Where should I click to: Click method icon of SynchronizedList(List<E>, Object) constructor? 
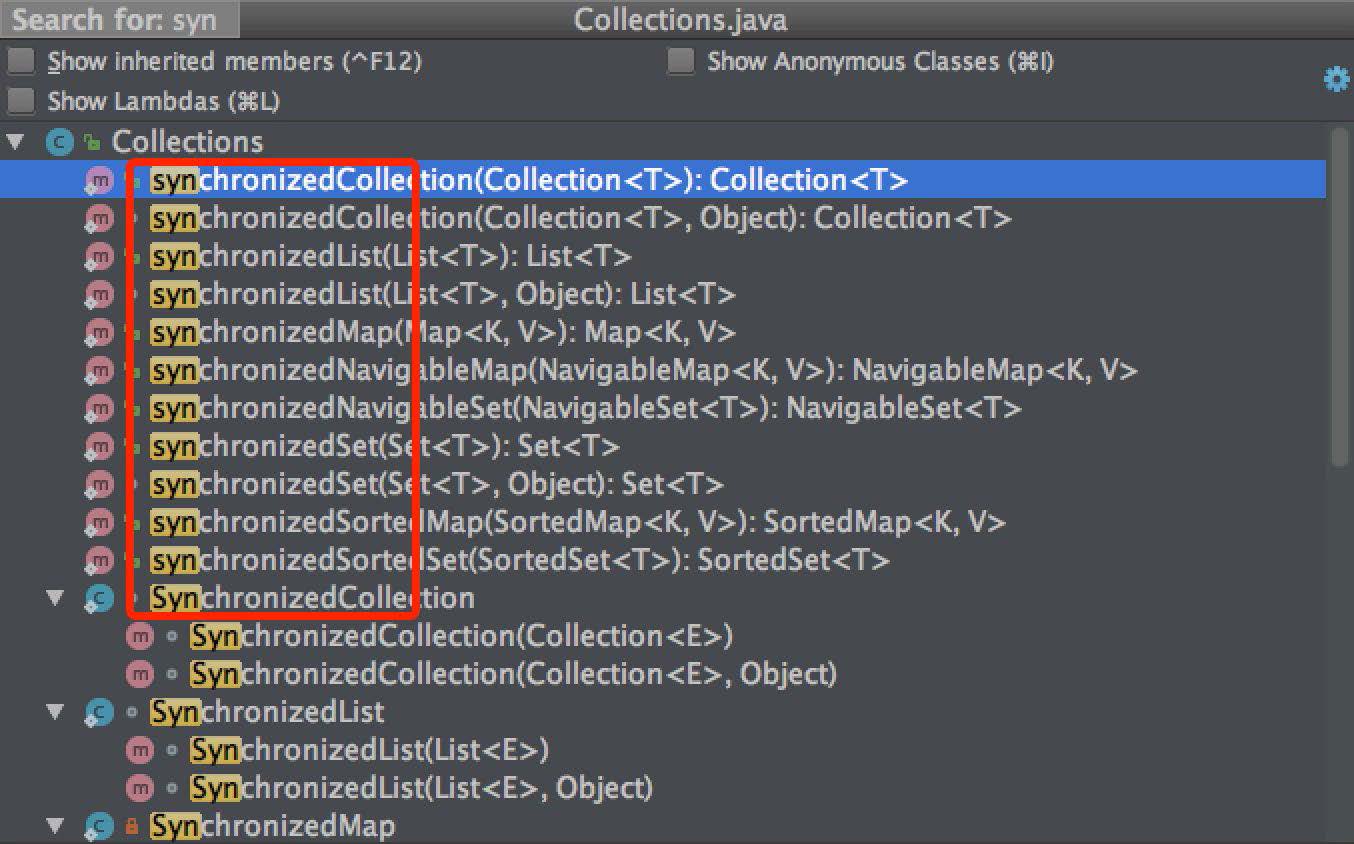140,788
